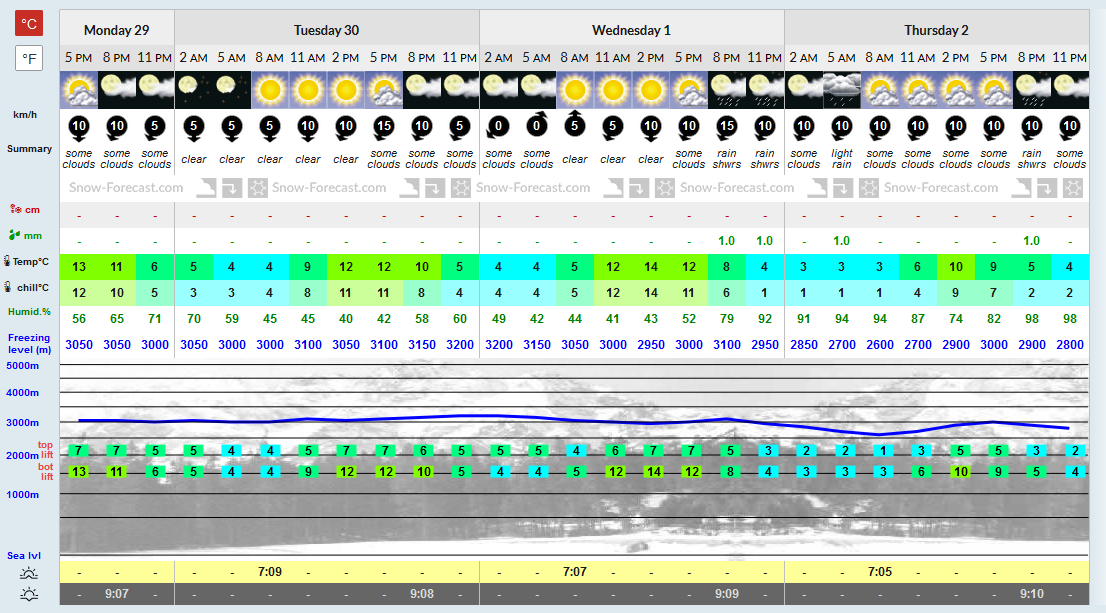This screenshot has width=1106, height=613.
Task: Open the Tuesday 30 day header
Action: [x=327, y=30]
